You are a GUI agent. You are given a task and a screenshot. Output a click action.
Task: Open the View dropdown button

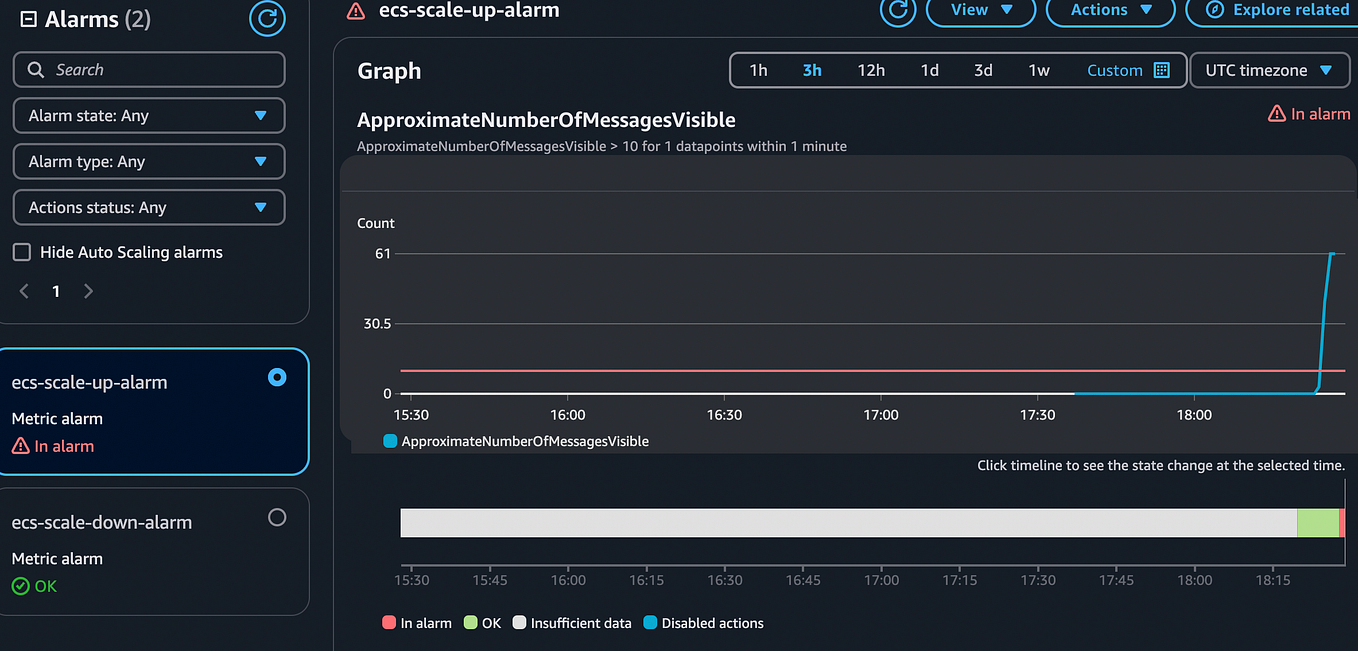tap(980, 9)
